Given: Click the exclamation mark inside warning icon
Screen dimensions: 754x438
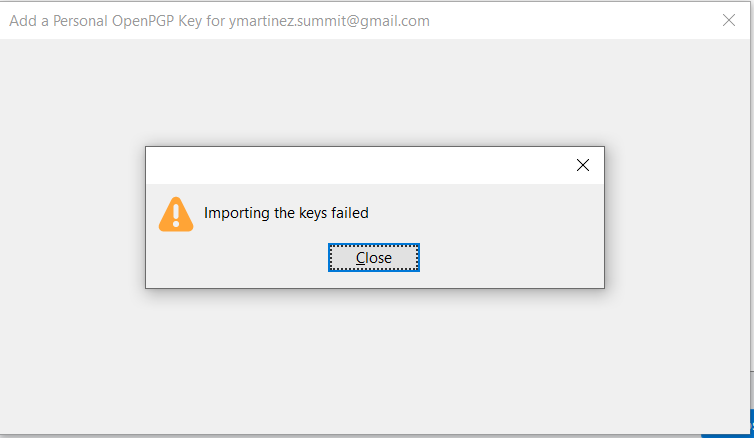Looking at the screenshot, I should pos(176,216).
